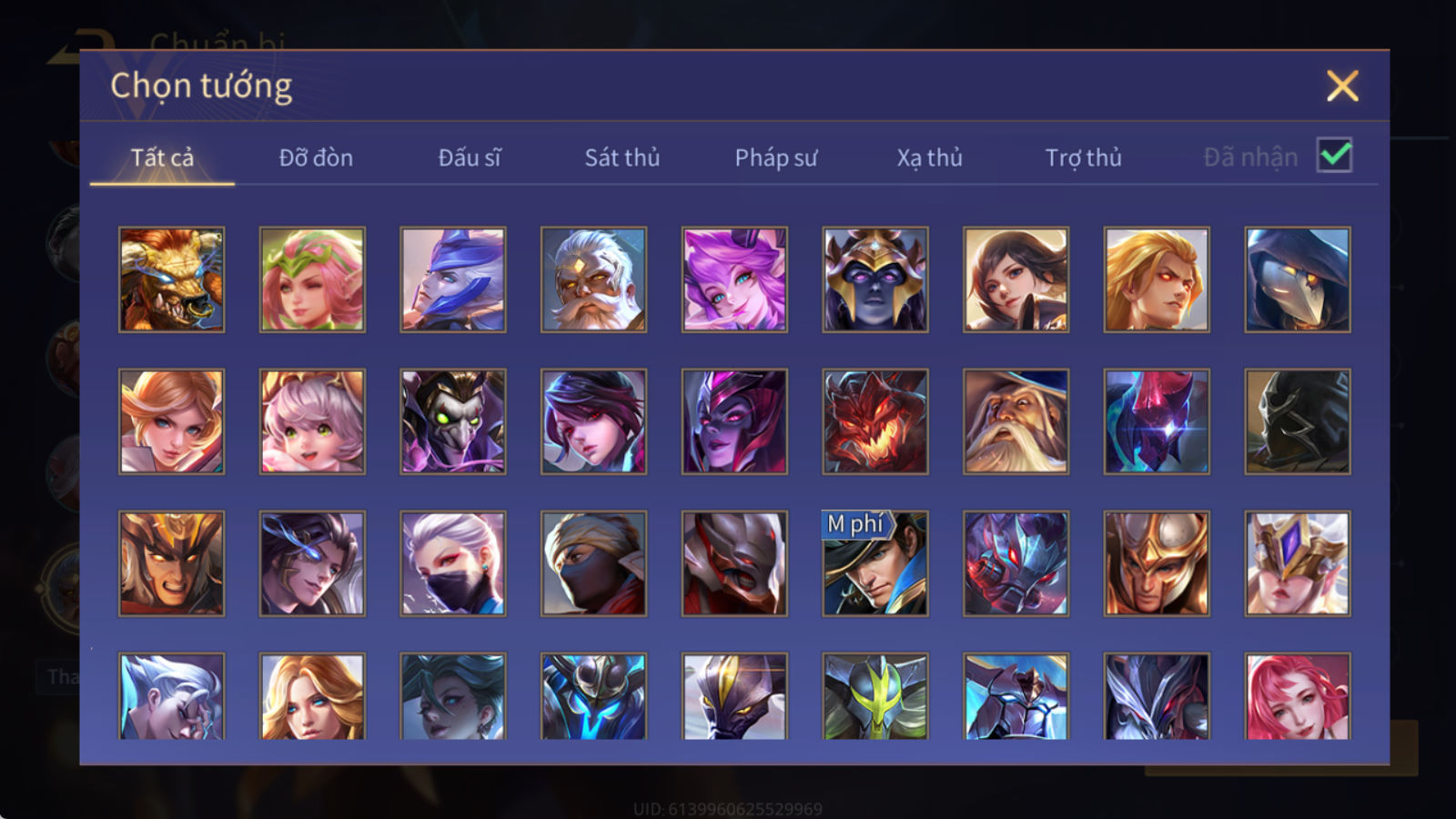The image size is (1456, 819).
Task: Choose the hero marked 'M phí'
Action: [x=875, y=563]
